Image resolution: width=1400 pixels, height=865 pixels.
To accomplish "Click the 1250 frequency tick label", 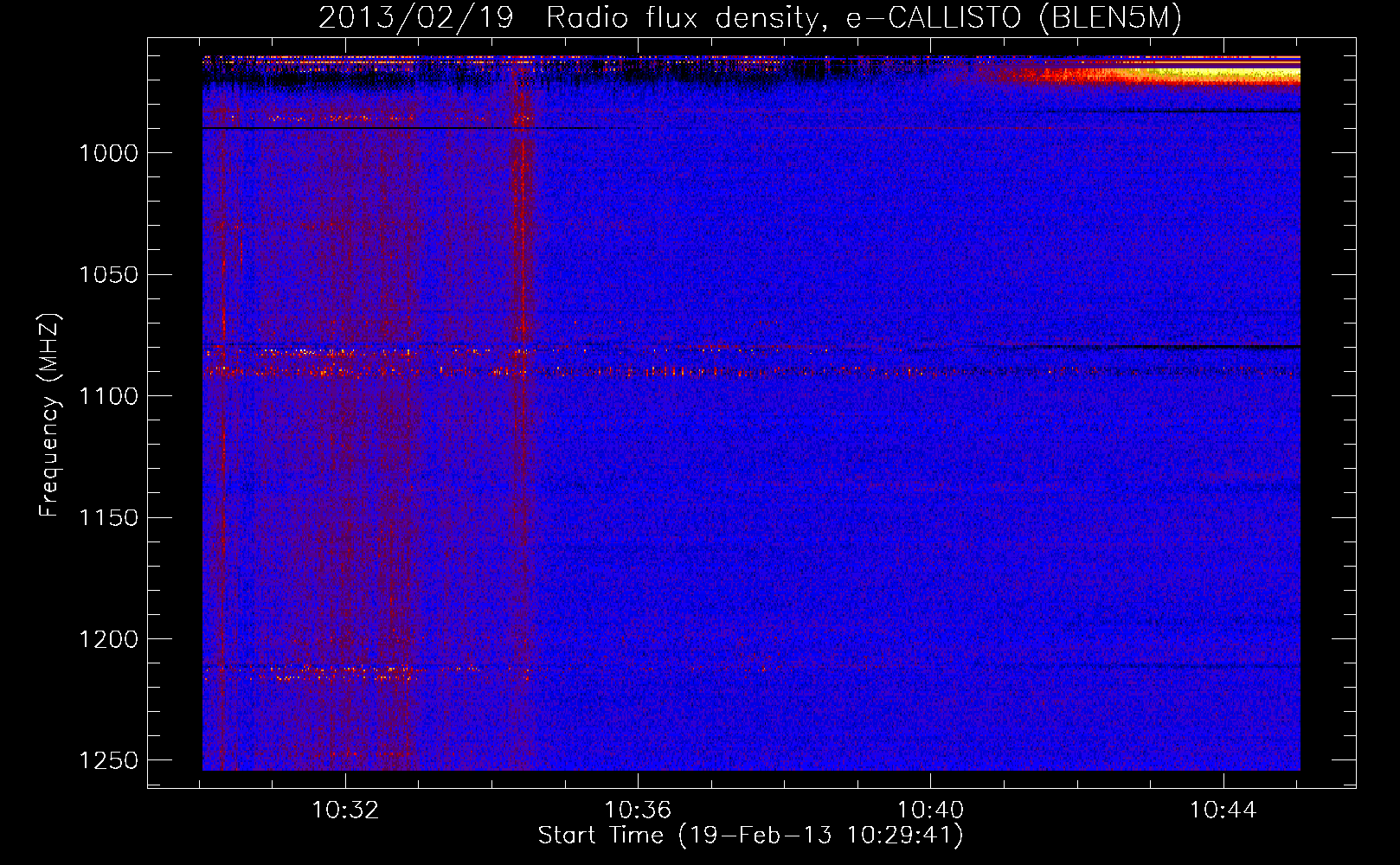I will pos(108,760).
